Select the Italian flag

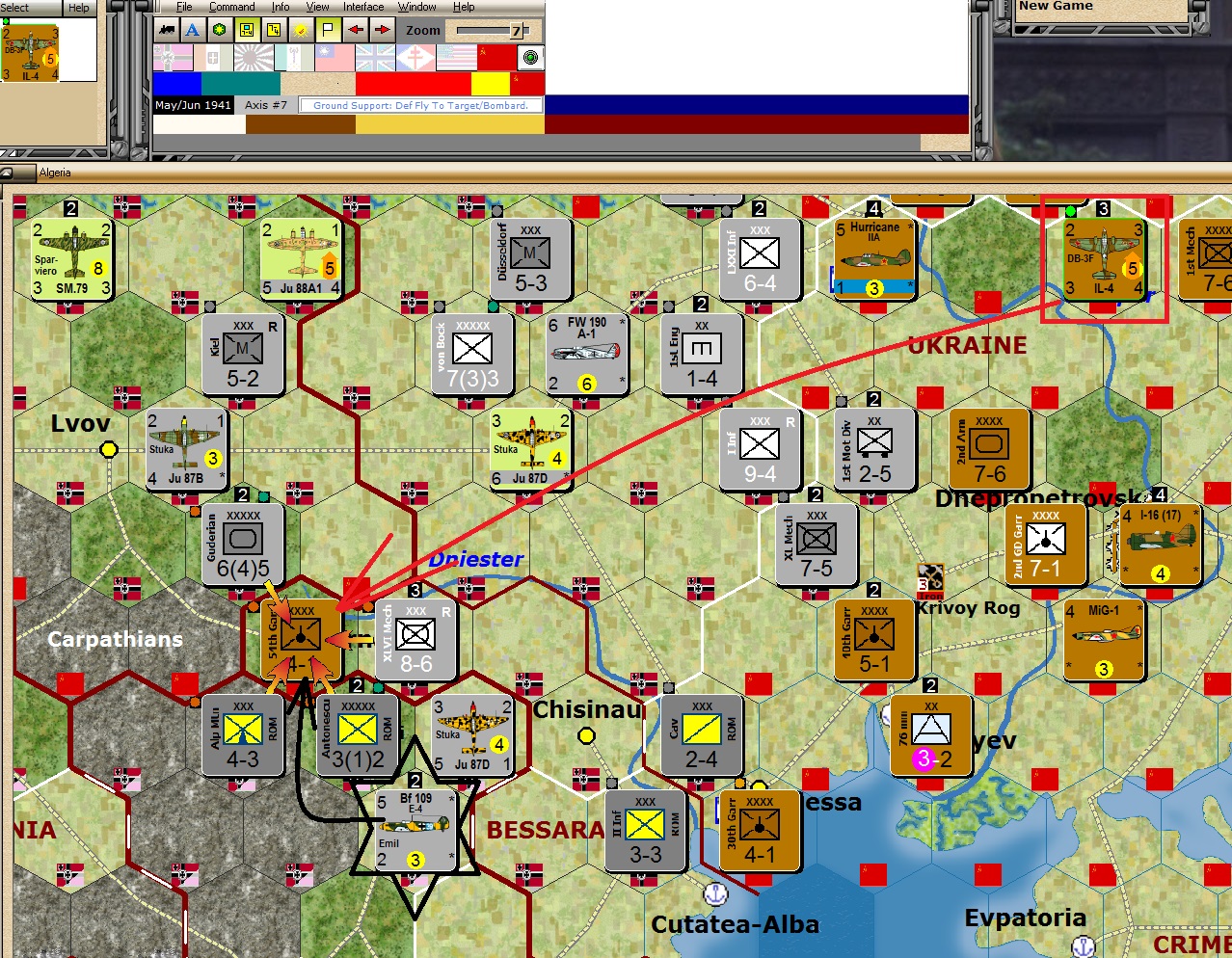tap(213, 58)
